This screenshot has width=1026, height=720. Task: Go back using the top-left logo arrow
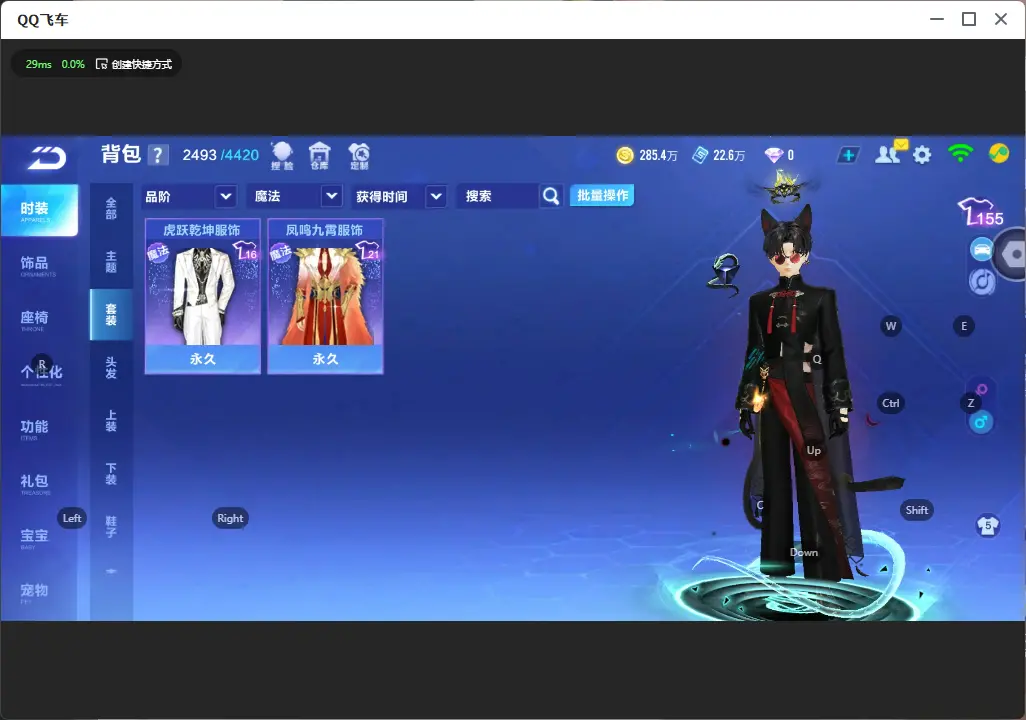coord(46,158)
